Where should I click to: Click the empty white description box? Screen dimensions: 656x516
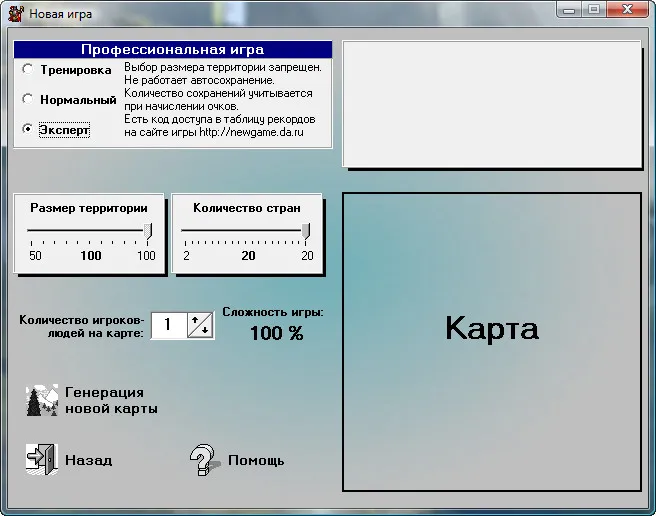tap(491, 104)
